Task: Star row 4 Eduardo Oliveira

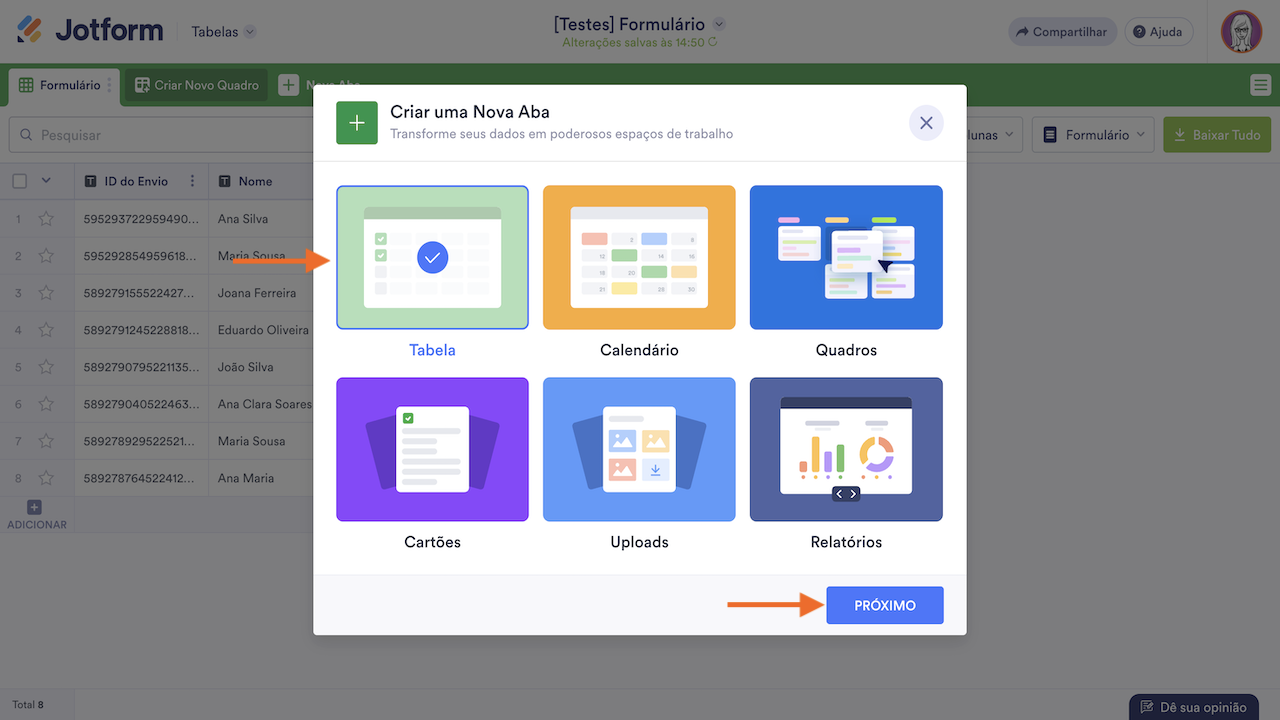Action: 46,330
